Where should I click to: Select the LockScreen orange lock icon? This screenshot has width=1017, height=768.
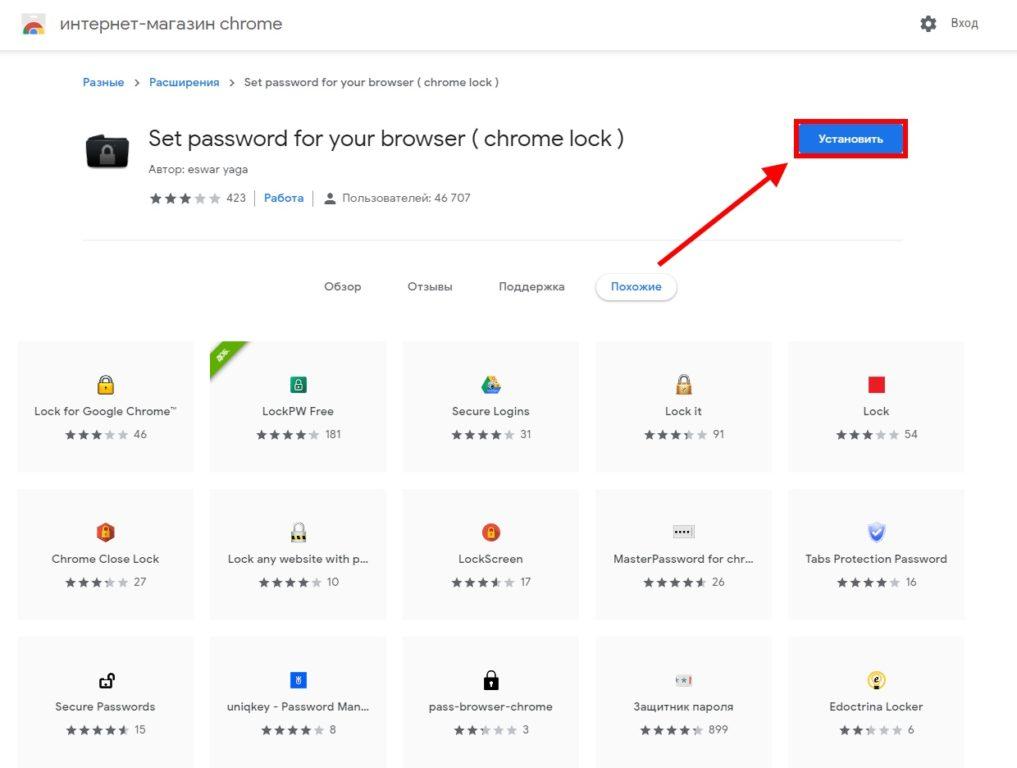[x=490, y=531]
